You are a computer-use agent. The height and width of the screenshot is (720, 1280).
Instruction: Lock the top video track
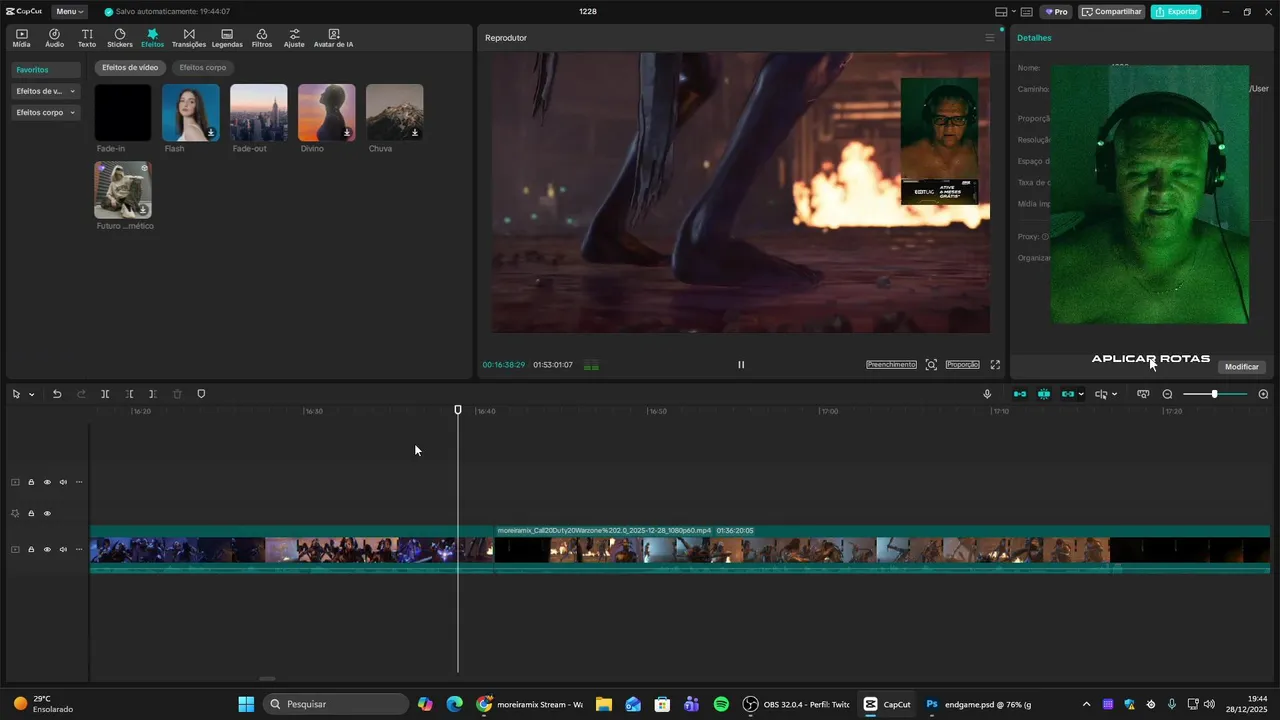[x=31, y=482]
